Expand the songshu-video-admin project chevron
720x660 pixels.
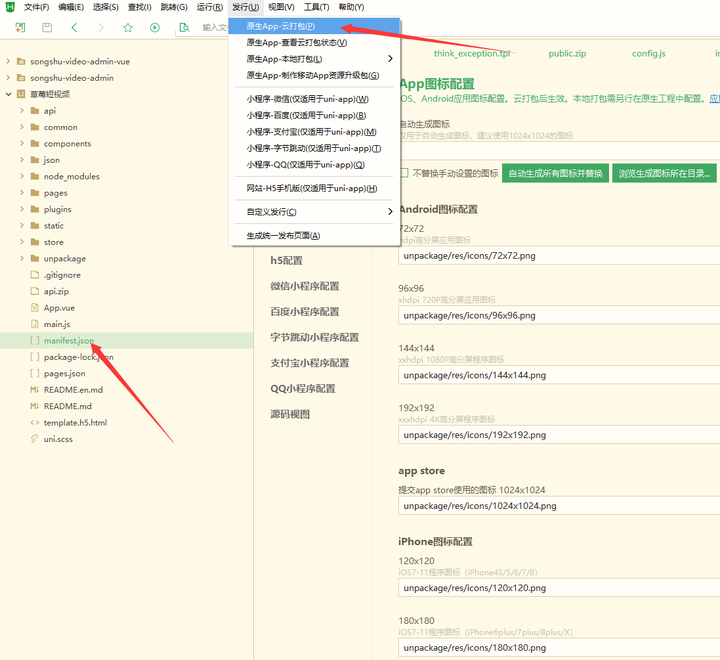coord(8,78)
